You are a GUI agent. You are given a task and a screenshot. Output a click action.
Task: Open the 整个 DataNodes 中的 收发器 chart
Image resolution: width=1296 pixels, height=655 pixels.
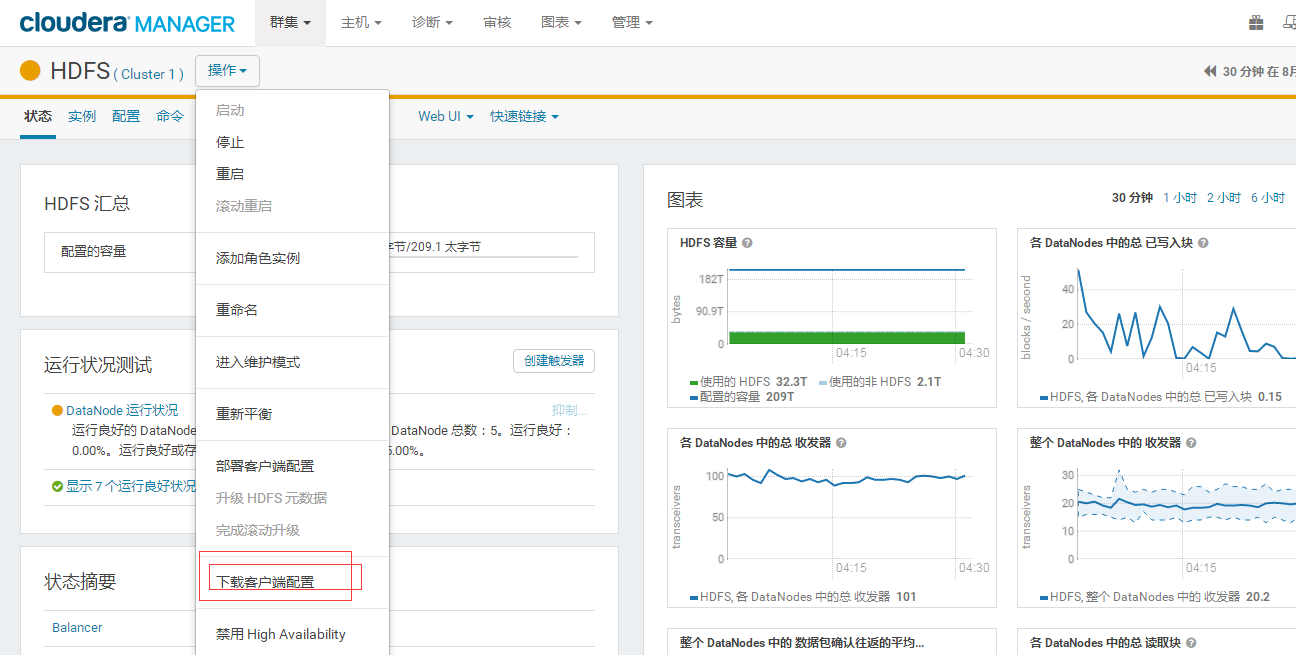click(1157, 518)
